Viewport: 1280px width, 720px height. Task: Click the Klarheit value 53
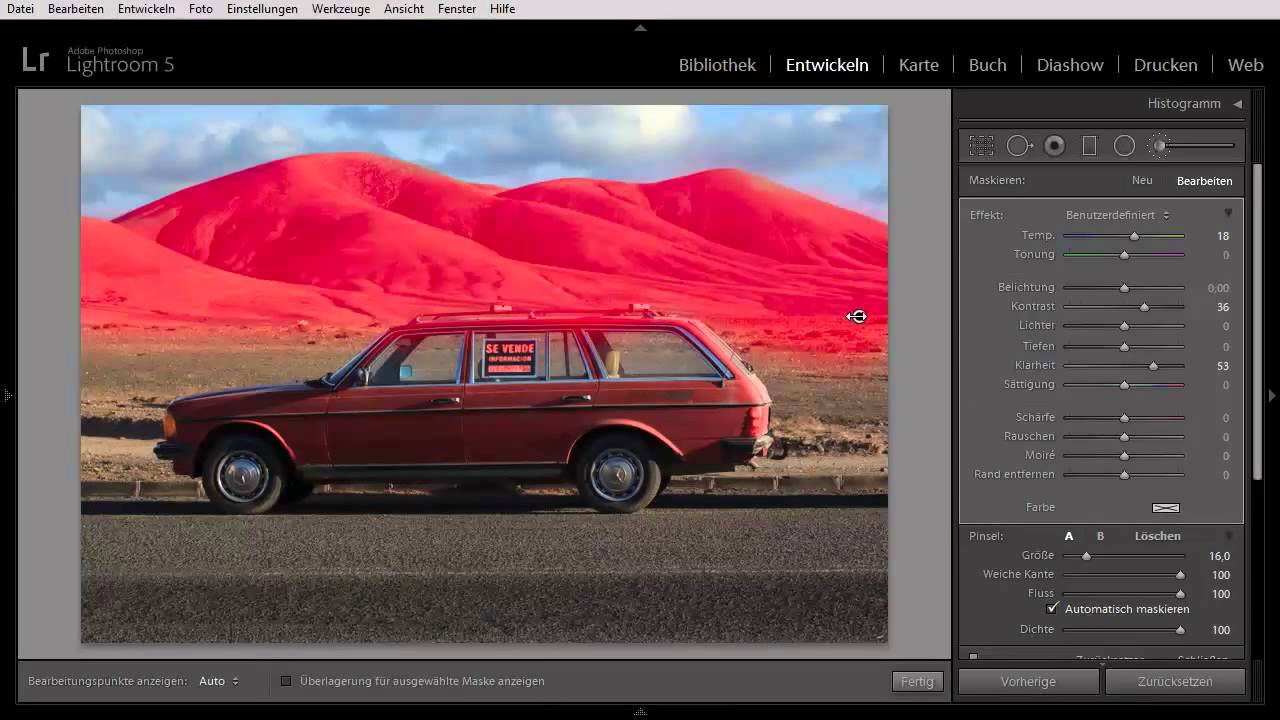1223,367
